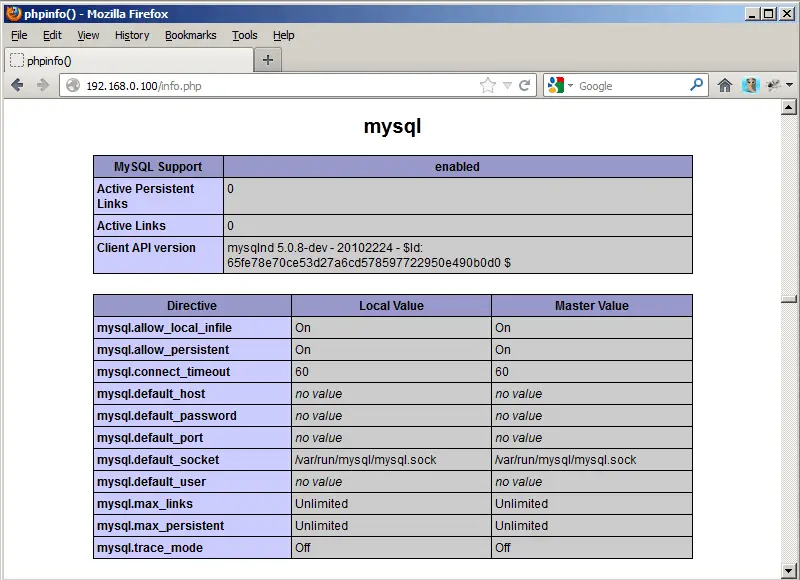Click the local mysql.default_socket path value
This screenshot has height=580, width=800.
coord(366,460)
